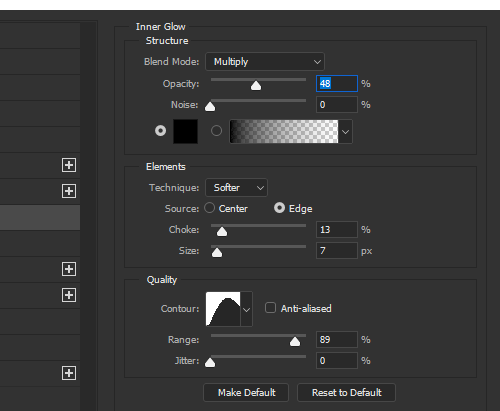Viewport: 500px width, 411px height.
Task: Click the Size value field showing 7
Action: click(337, 250)
